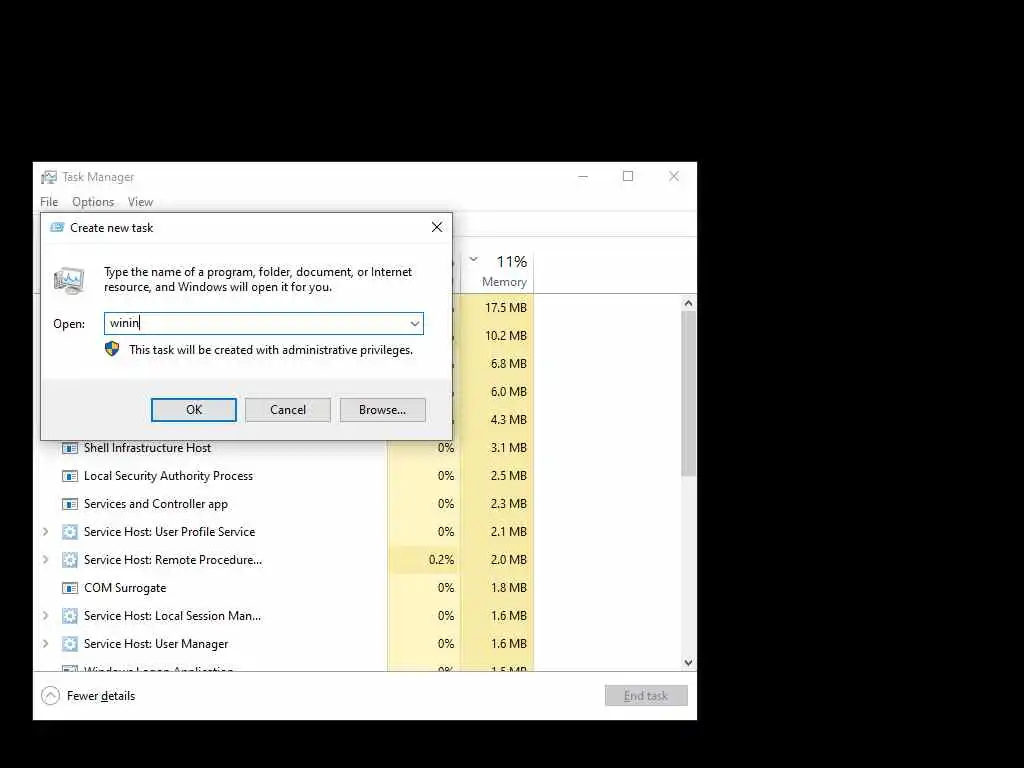Open the Options menu
Image resolution: width=1024 pixels, height=768 pixels.
click(93, 202)
